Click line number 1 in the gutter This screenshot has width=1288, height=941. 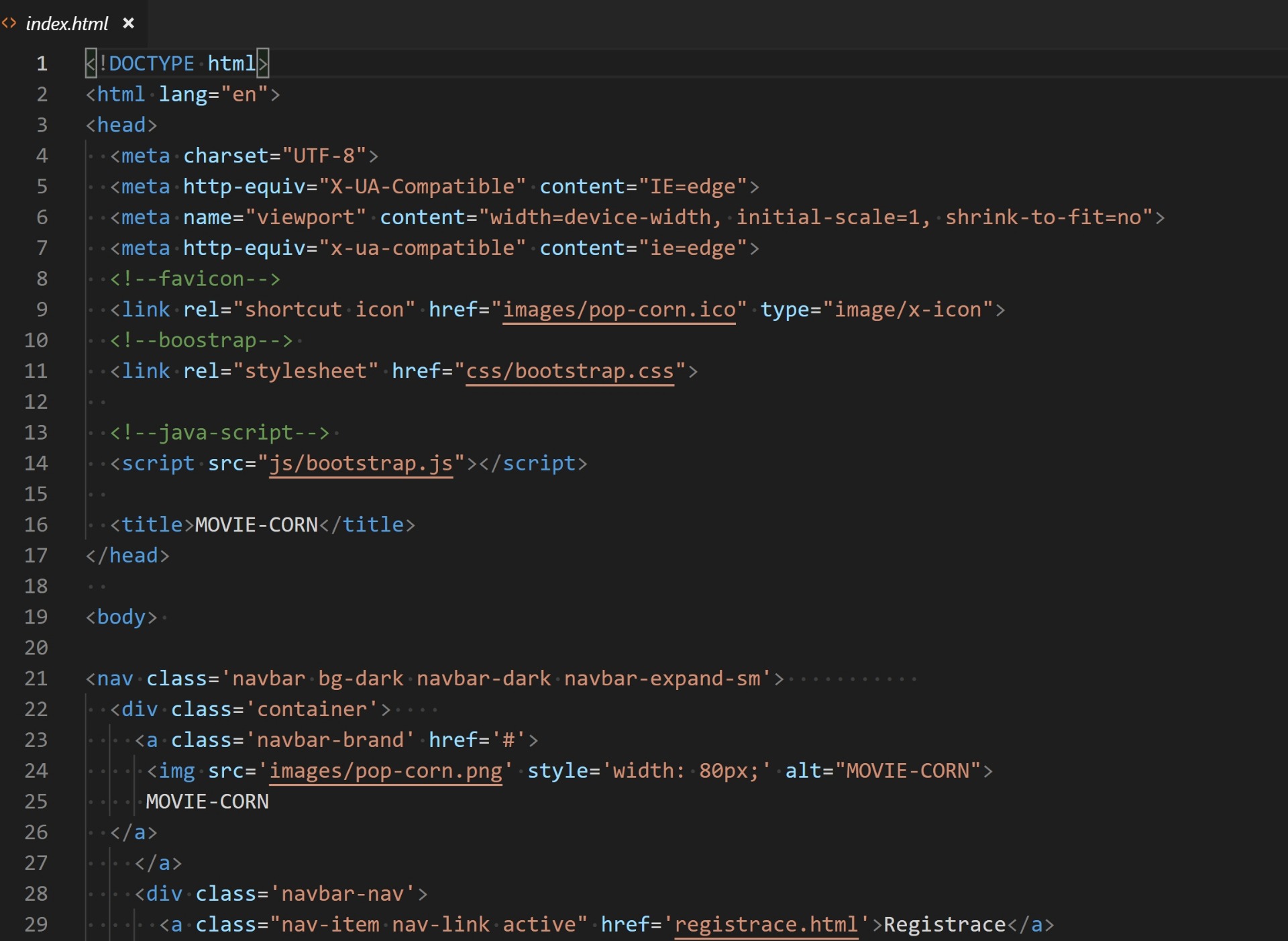point(42,64)
